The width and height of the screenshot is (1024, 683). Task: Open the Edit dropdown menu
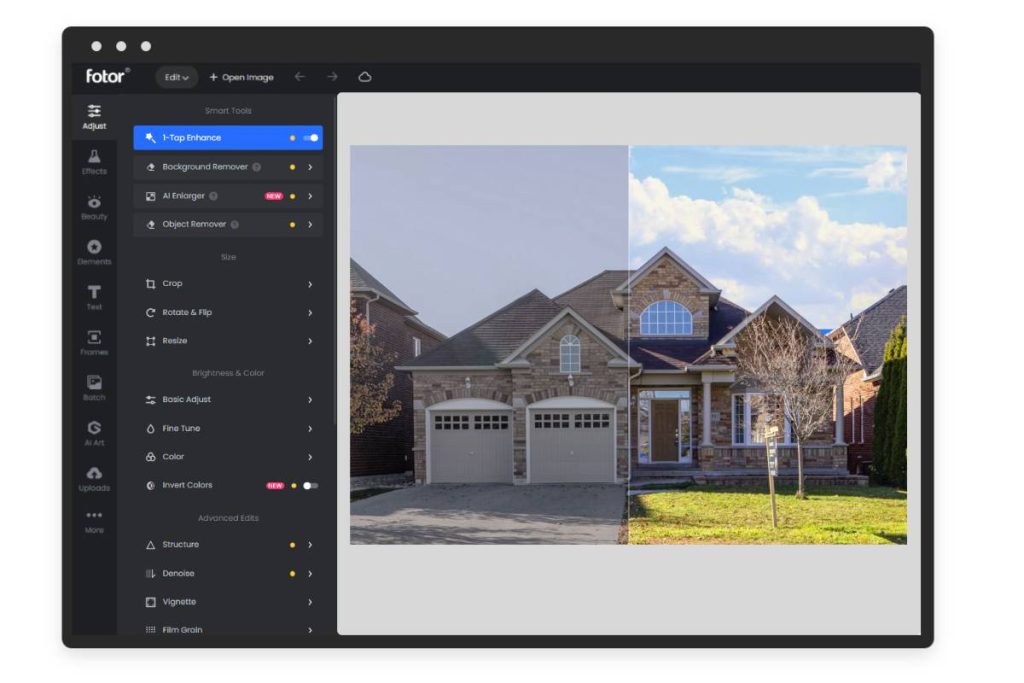pyautogui.click(x=177, y=77)
